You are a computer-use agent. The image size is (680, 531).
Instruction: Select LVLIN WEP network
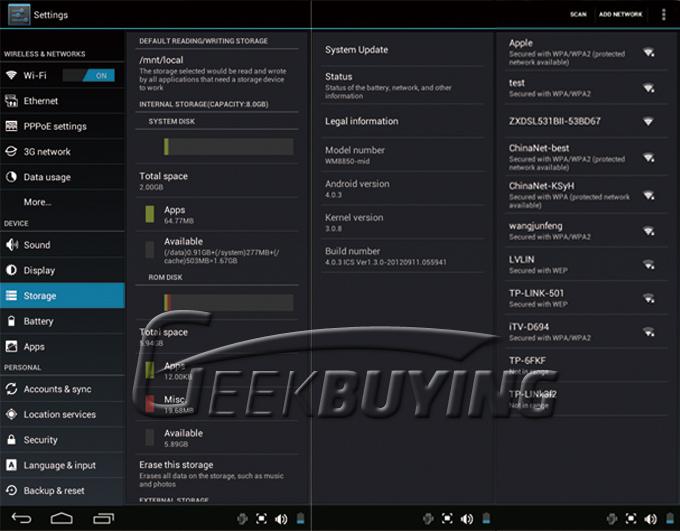(585, 265)
